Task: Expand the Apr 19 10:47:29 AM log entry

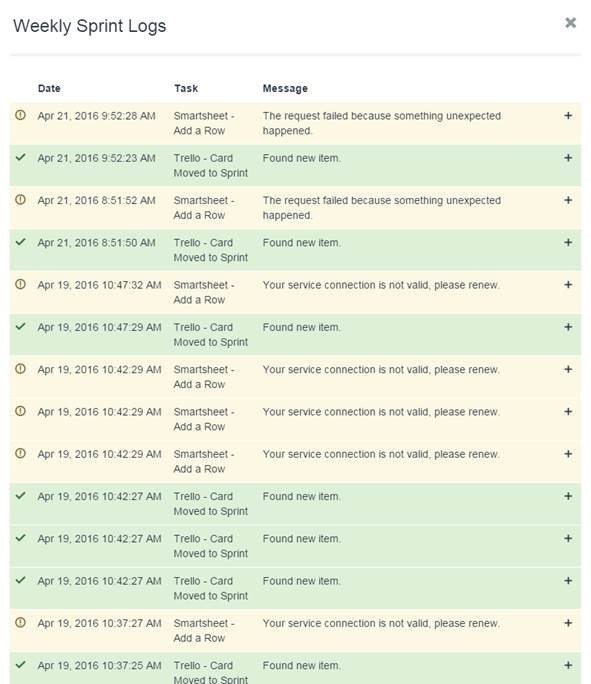Action: tap(568, 327)
